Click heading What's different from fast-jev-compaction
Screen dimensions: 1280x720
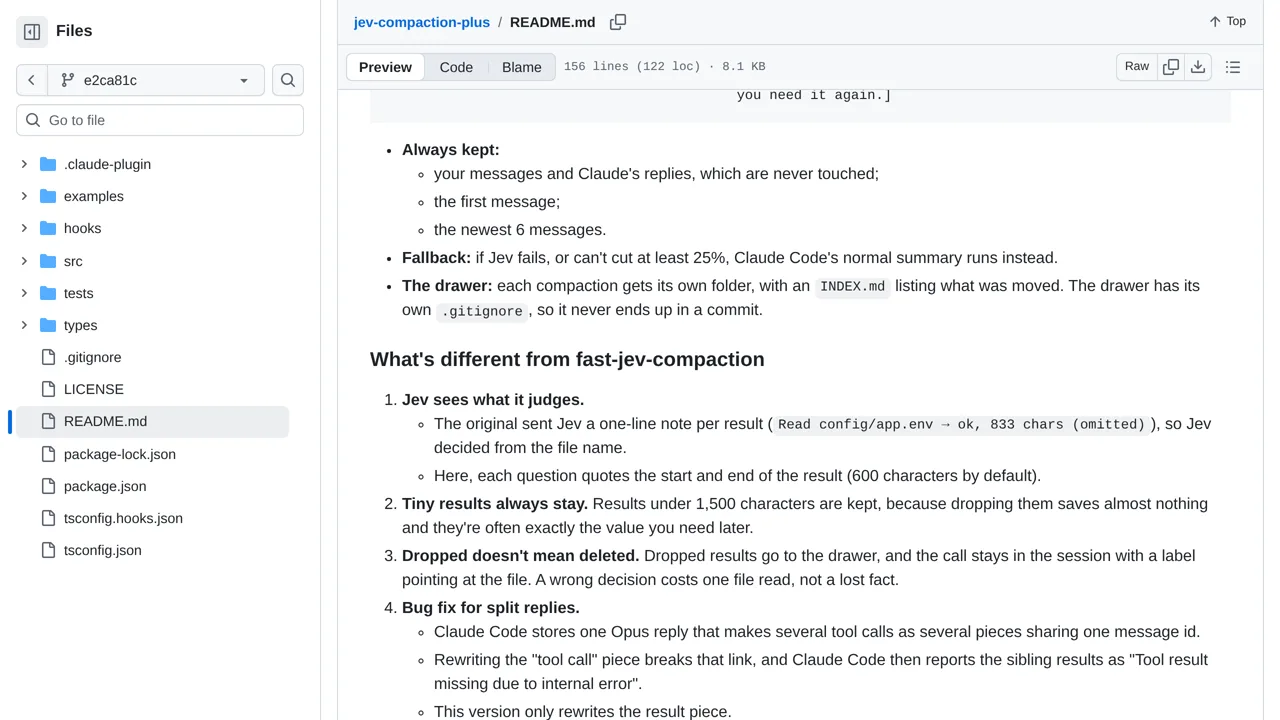click(567, 359)
